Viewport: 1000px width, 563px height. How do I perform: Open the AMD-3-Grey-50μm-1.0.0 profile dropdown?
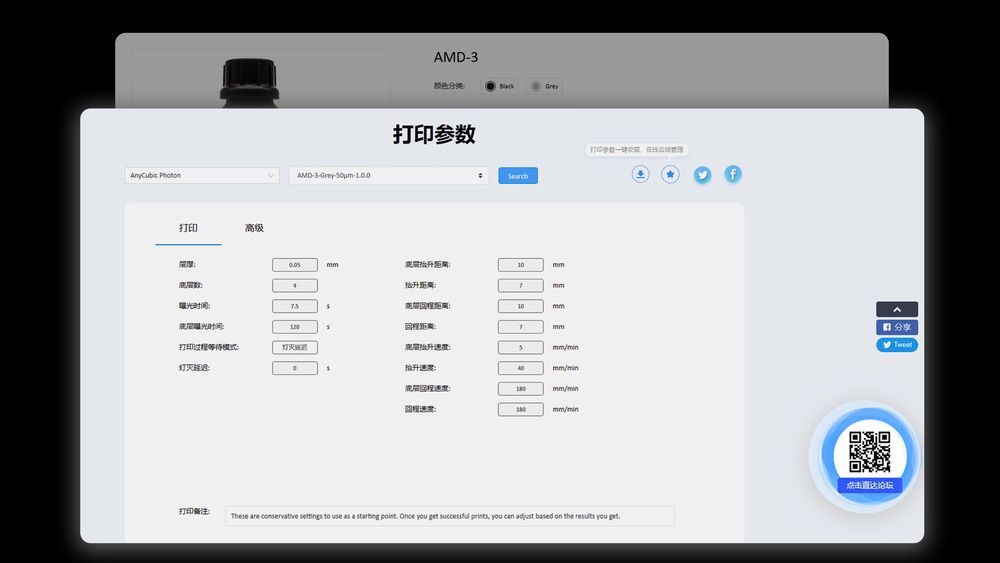coord(389,176)
